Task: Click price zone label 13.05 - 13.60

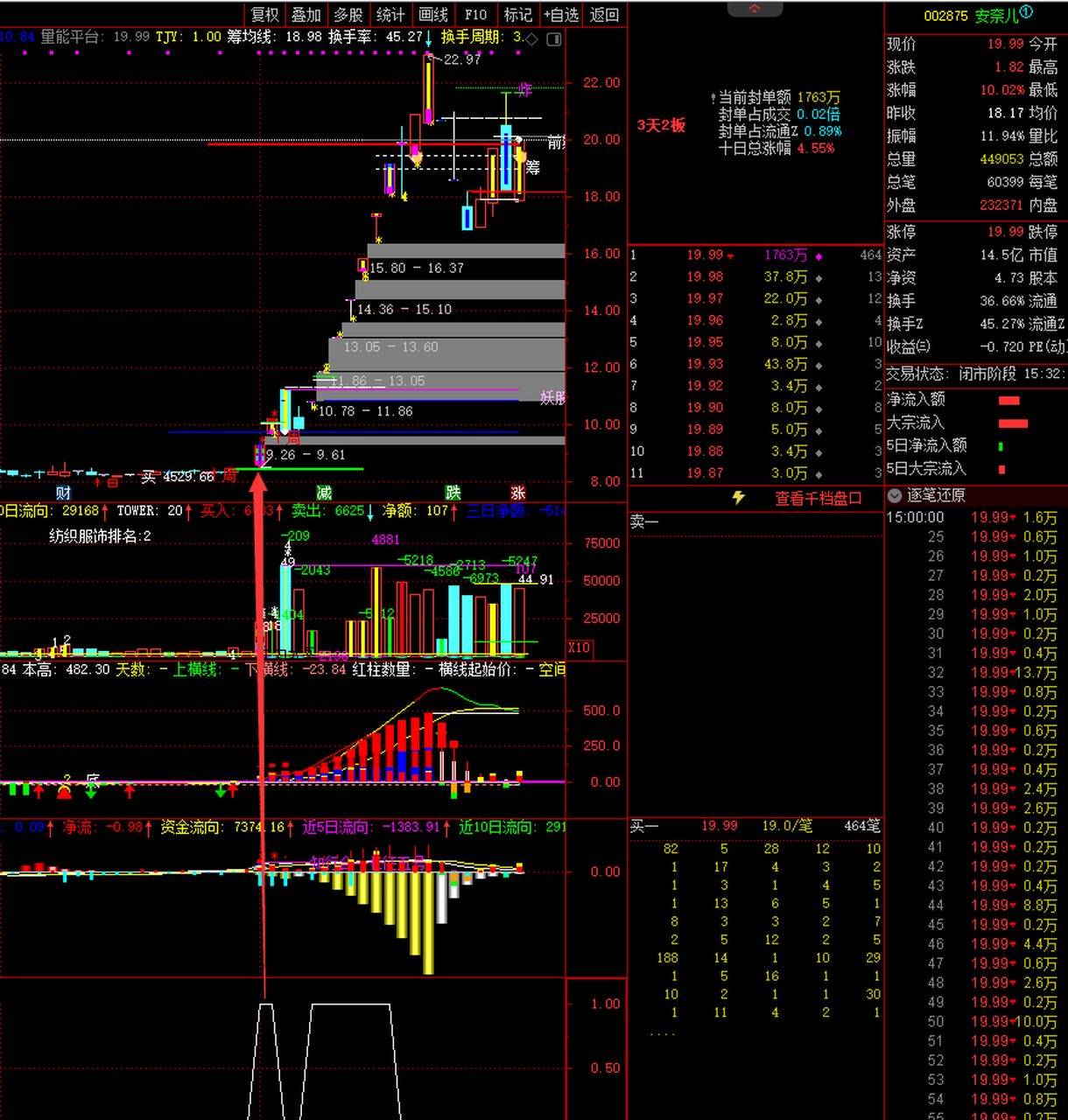Action: tap(390, 346)
